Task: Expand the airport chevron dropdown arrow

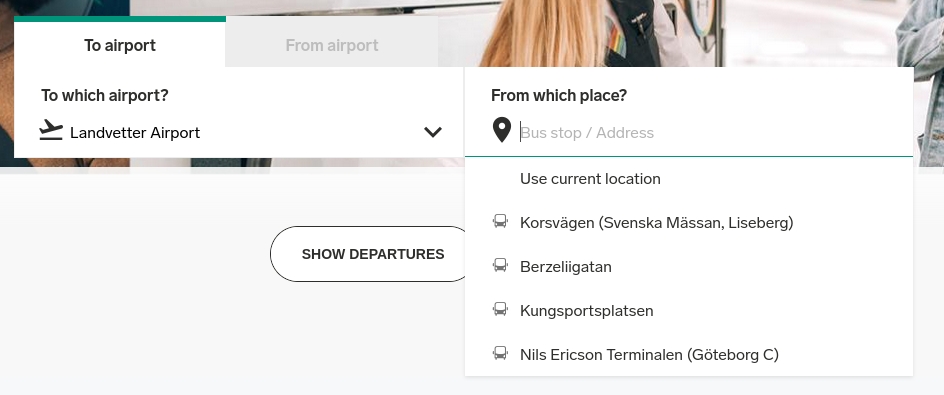Action: coord(433,132)
